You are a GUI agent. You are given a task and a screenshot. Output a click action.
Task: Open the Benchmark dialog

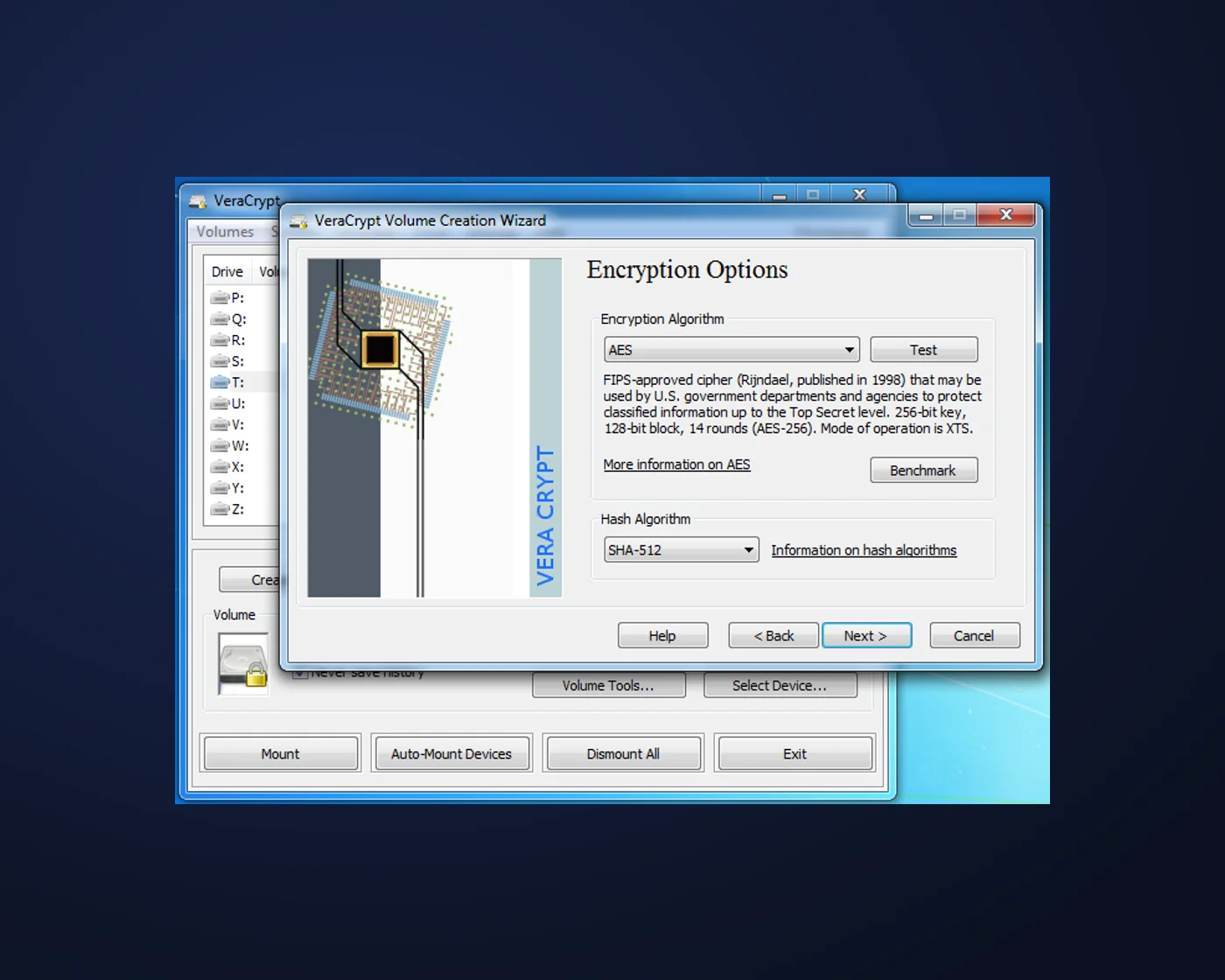[x=924, y=471]
